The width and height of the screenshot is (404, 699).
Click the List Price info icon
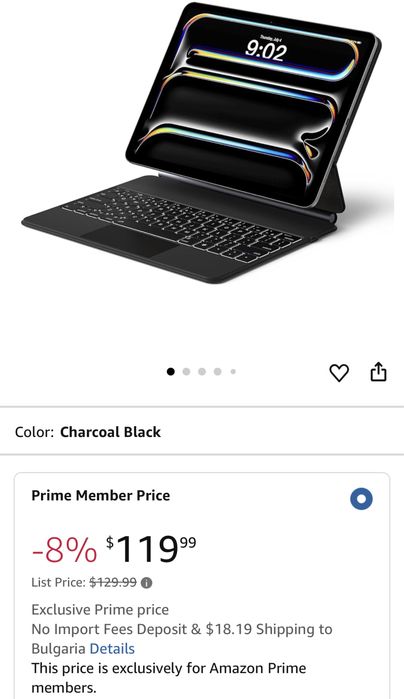coord(147,583)
